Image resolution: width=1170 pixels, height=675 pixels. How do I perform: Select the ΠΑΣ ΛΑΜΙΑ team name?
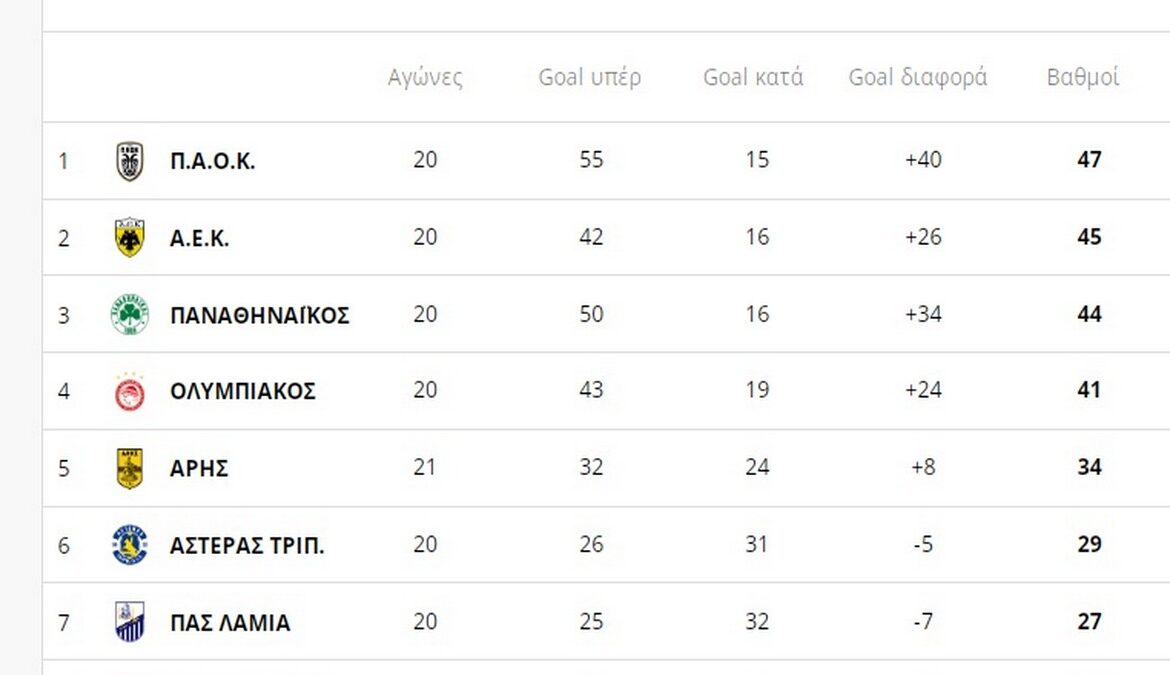point(230,622)
